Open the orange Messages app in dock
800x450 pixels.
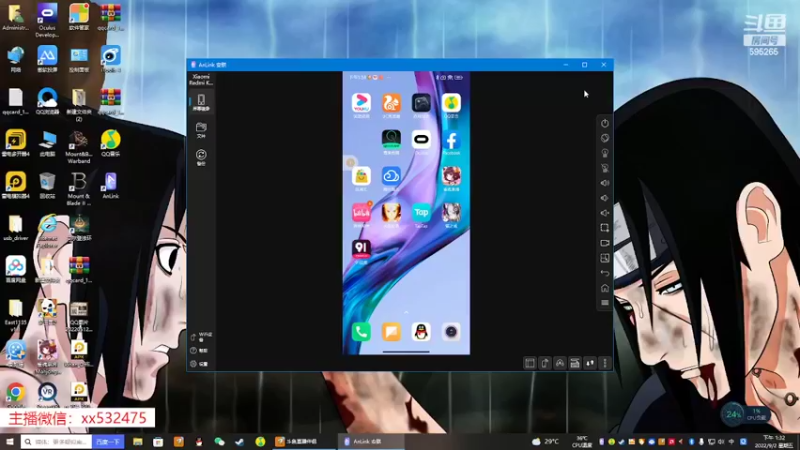coord(391,332)
